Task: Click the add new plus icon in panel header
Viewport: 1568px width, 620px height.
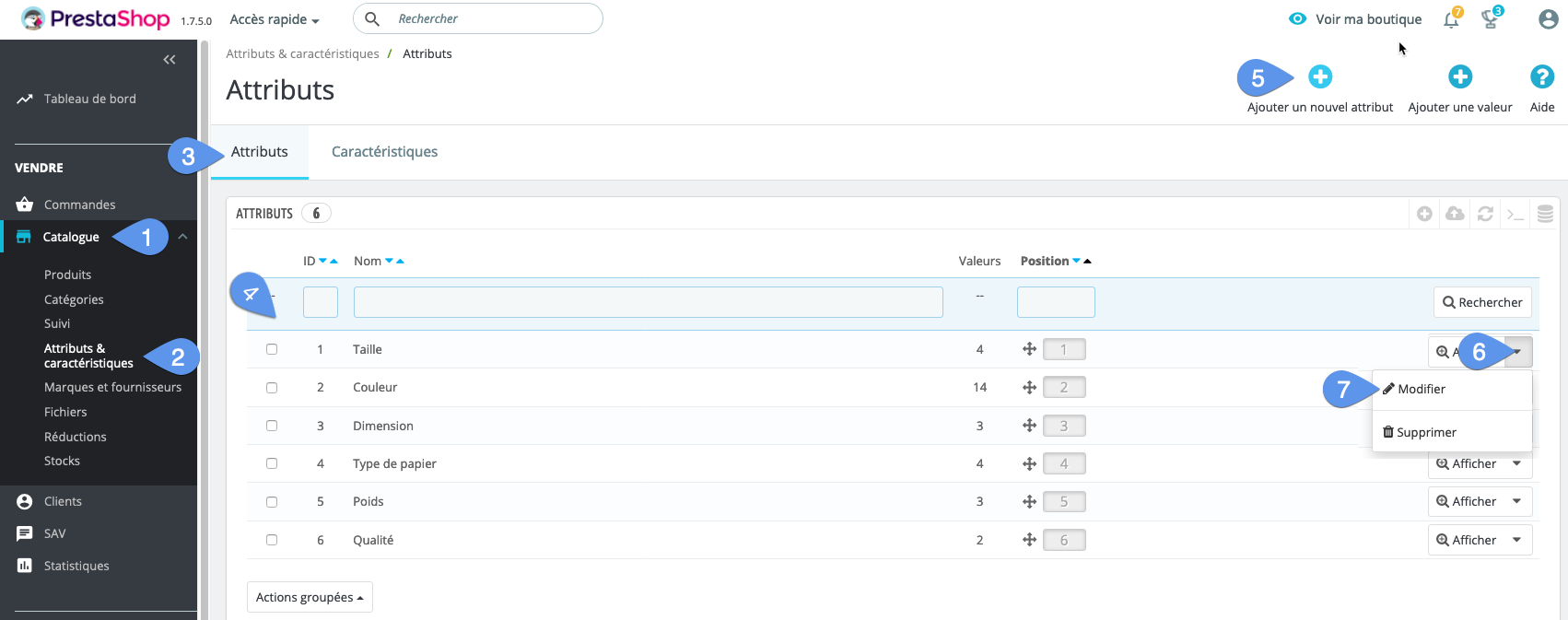Action: tap(1424, 214)
